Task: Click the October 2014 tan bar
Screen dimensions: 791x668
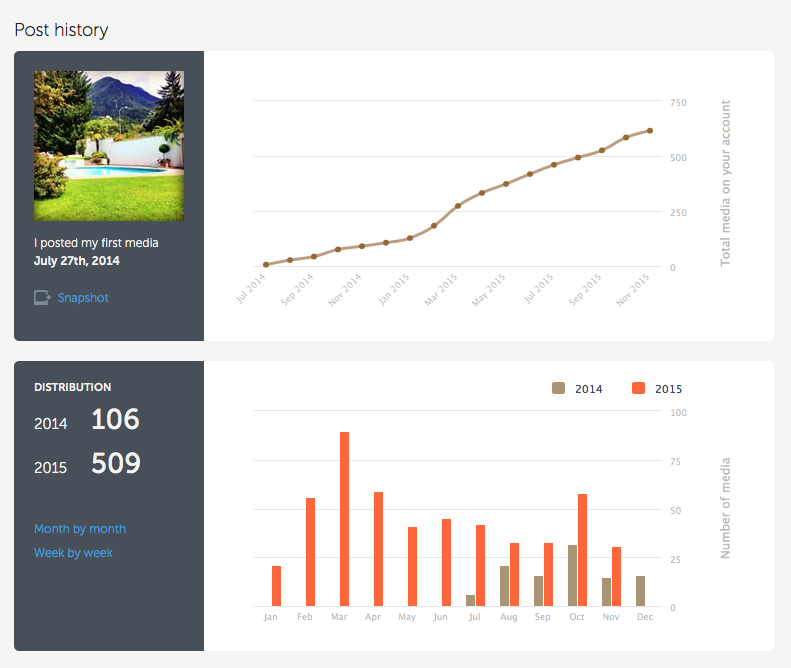Action: click(x=572, y=575)
